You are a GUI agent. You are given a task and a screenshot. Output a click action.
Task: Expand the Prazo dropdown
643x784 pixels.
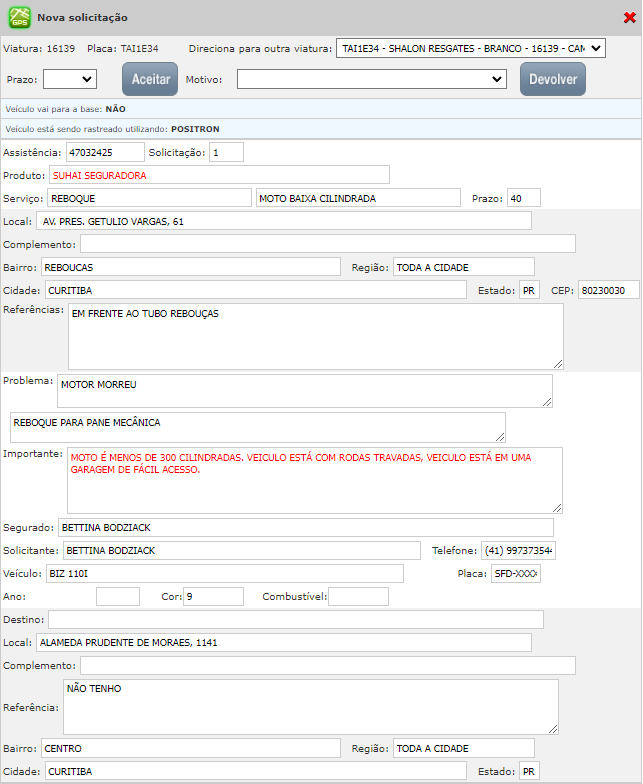point(69,79)
